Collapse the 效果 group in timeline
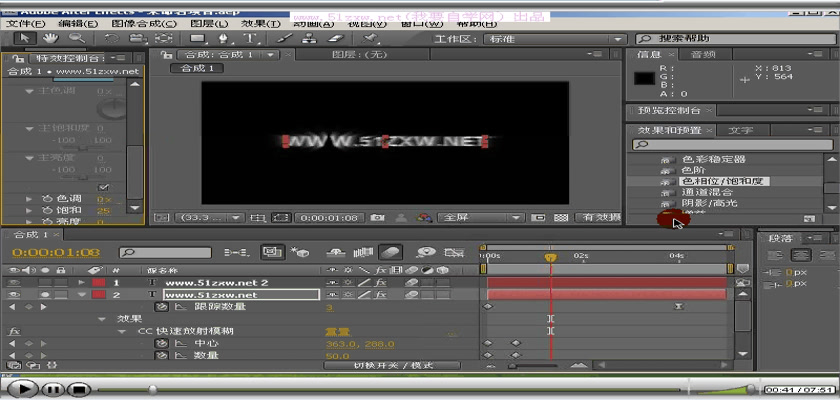This screenshot has height=400, width=840. (102, 319)
